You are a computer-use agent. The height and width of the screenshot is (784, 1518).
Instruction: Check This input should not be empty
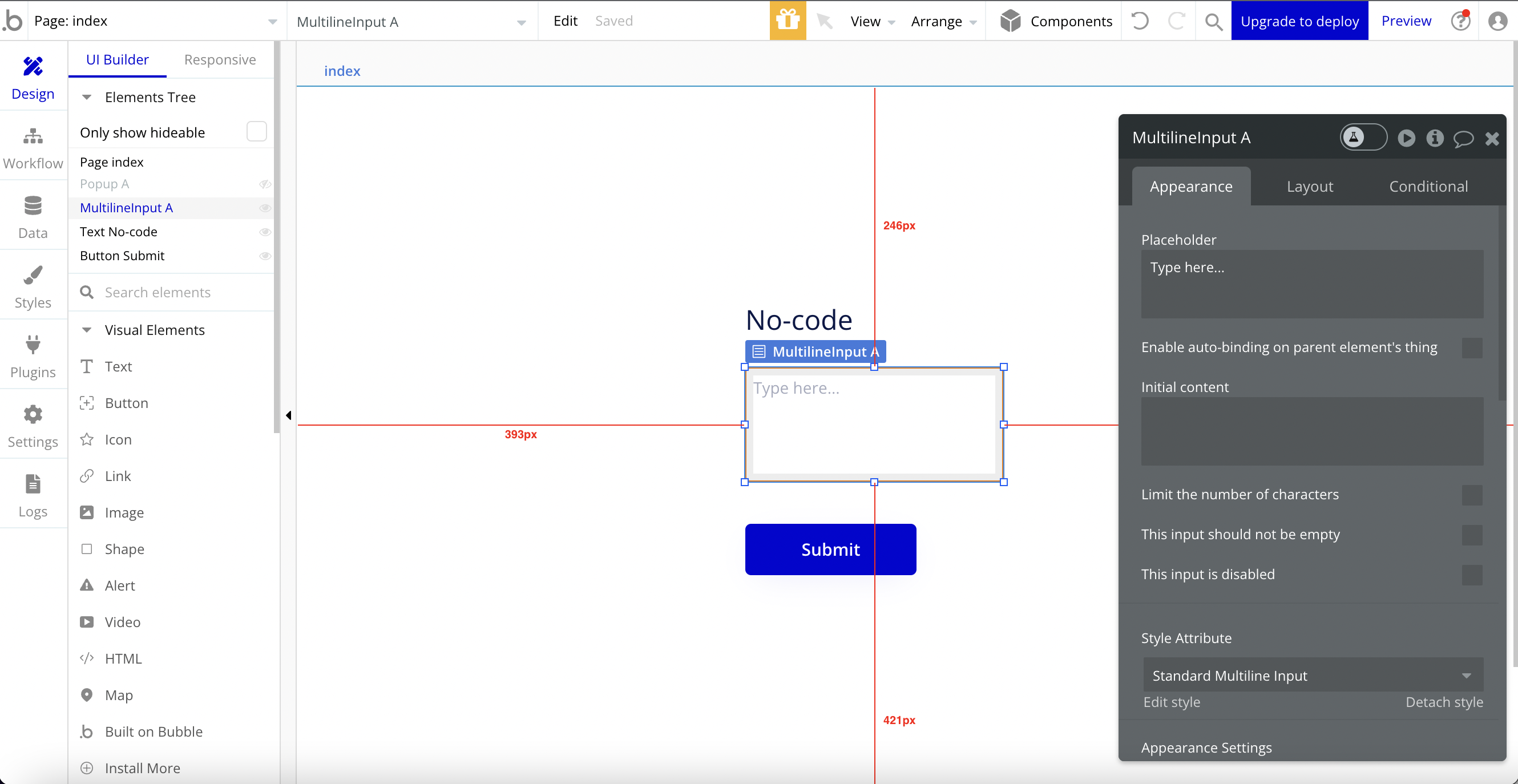1471,535
